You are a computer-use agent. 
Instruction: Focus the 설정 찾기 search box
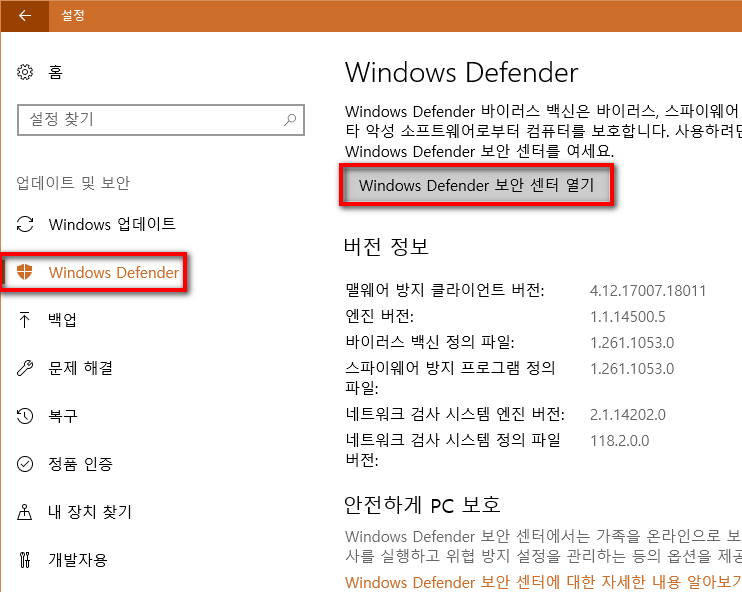tap(160, 120)
